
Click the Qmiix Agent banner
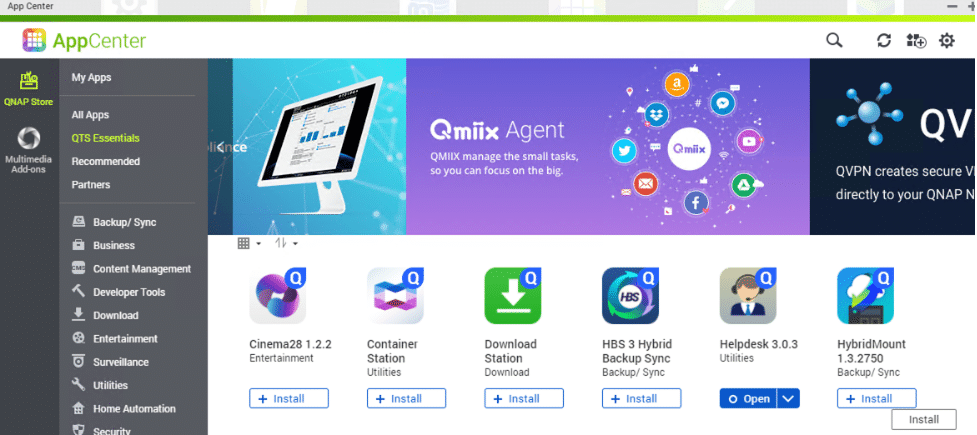[608, 146]
